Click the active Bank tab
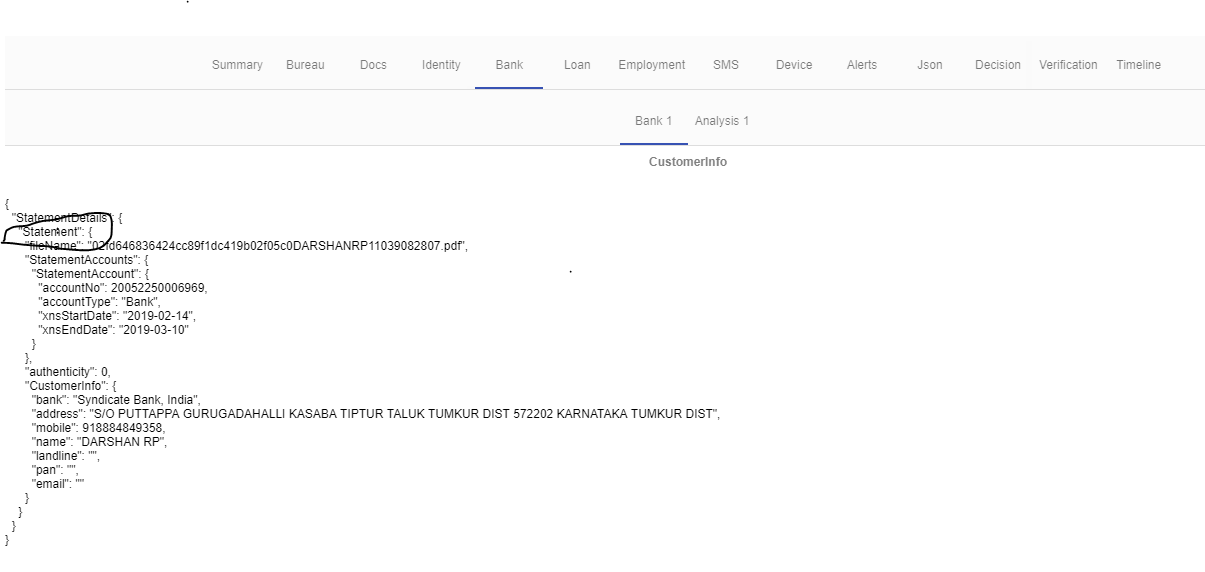1205x572 pixels. coord(509,65)
